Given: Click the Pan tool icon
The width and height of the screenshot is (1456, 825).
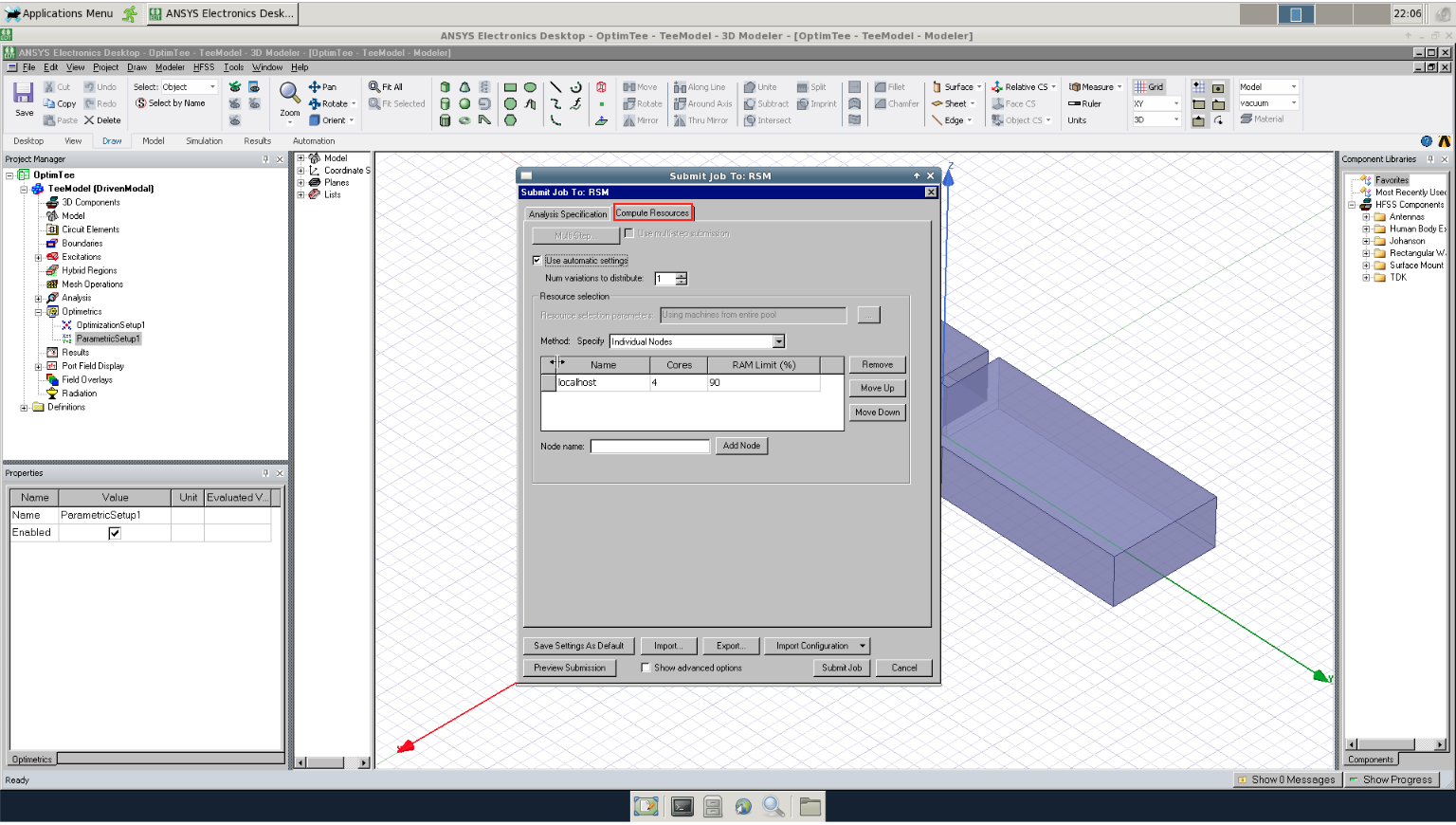Looking at the screenshot, I should (x=315, y=87).
